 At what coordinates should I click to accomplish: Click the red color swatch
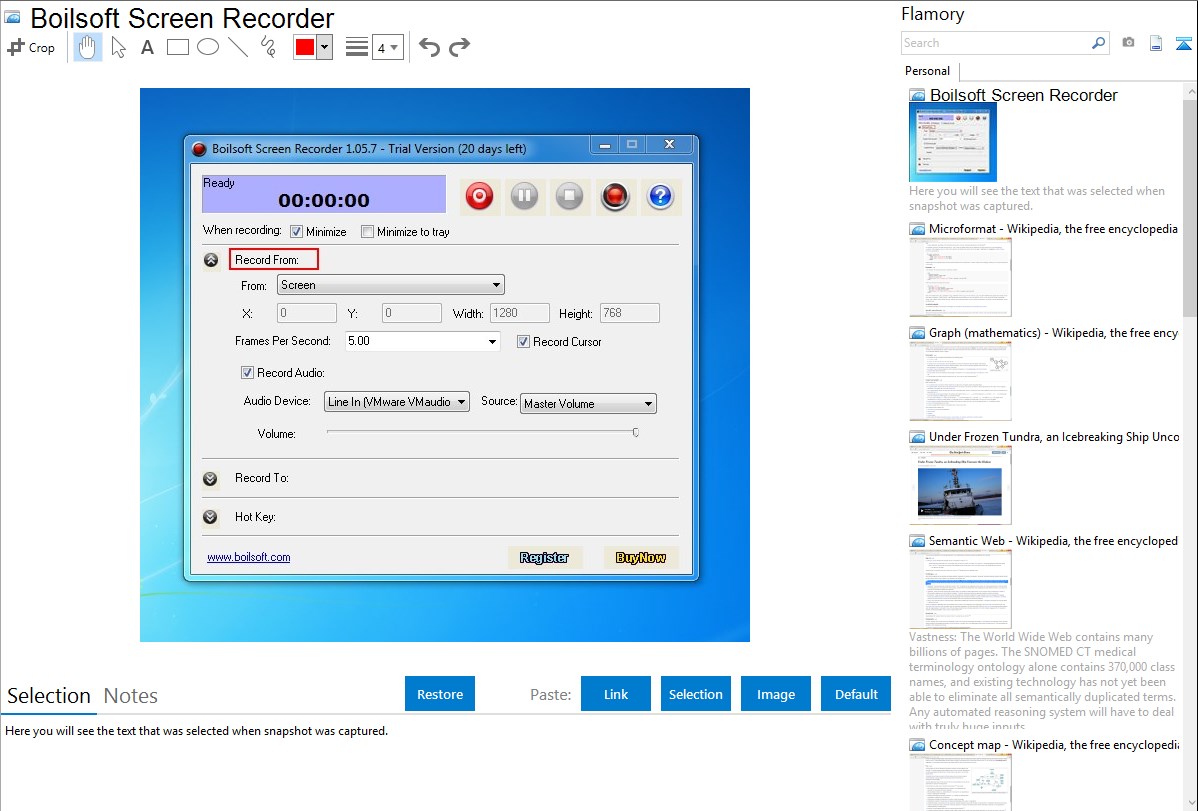pos(305,47)
